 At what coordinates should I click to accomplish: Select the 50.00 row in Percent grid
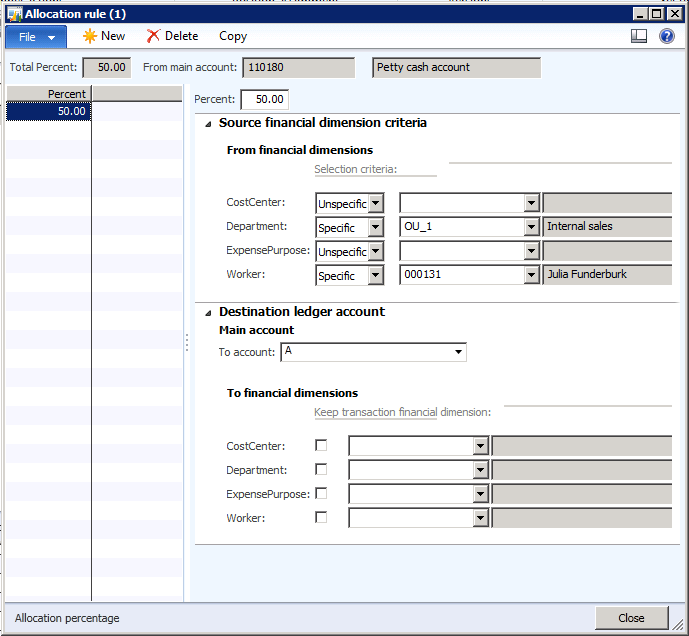(x=48, y=112)
